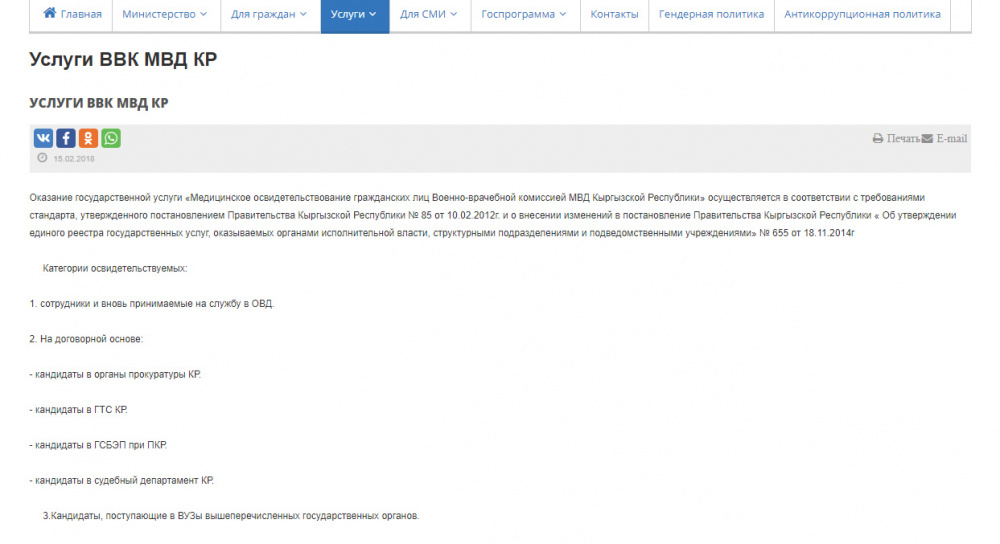Open the Для граждан dropdown

pos(269,15)
